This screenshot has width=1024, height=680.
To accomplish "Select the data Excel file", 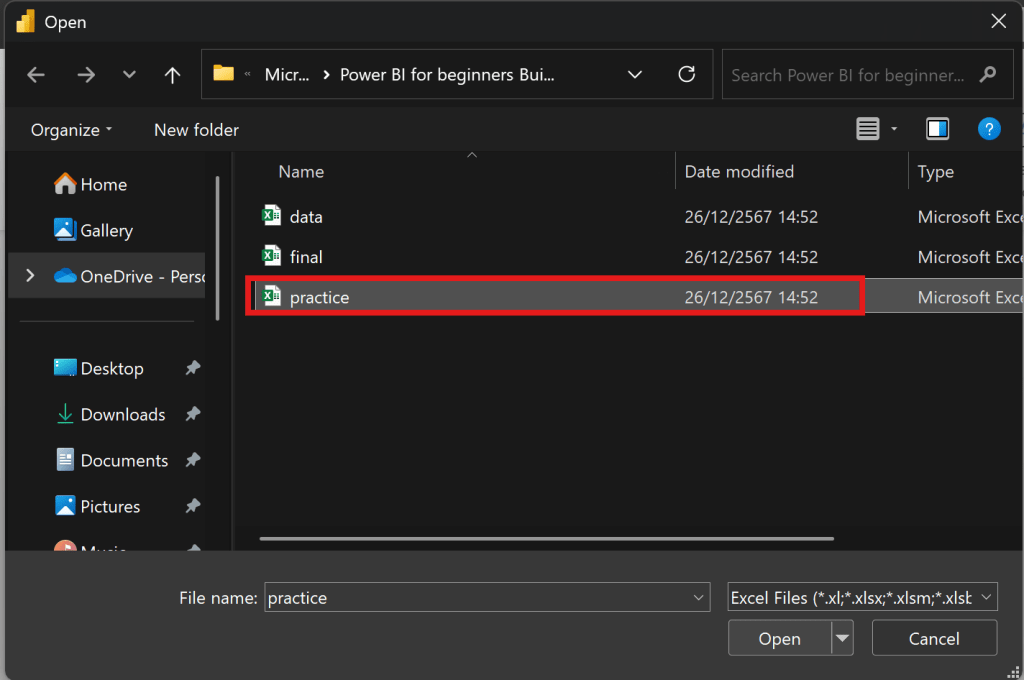I will tap(306, 217).
